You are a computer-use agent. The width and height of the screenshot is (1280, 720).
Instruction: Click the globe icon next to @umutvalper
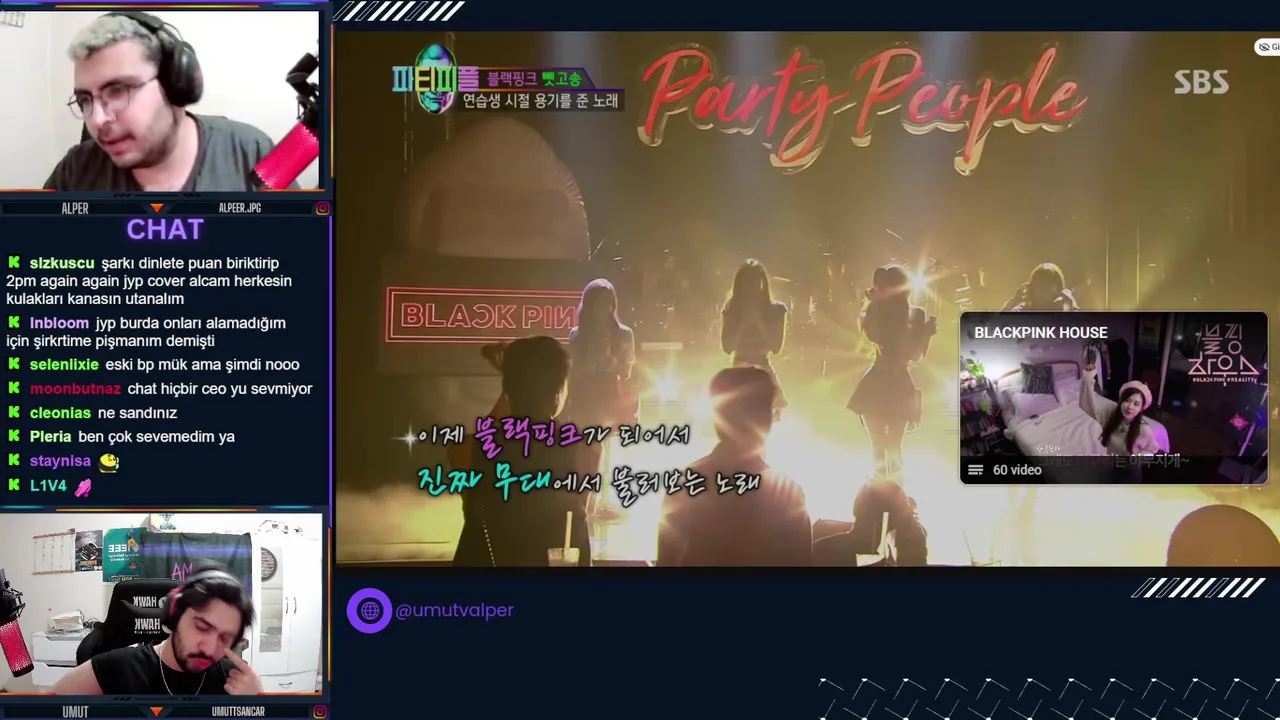pyautogui.click(x=369, y=610)
